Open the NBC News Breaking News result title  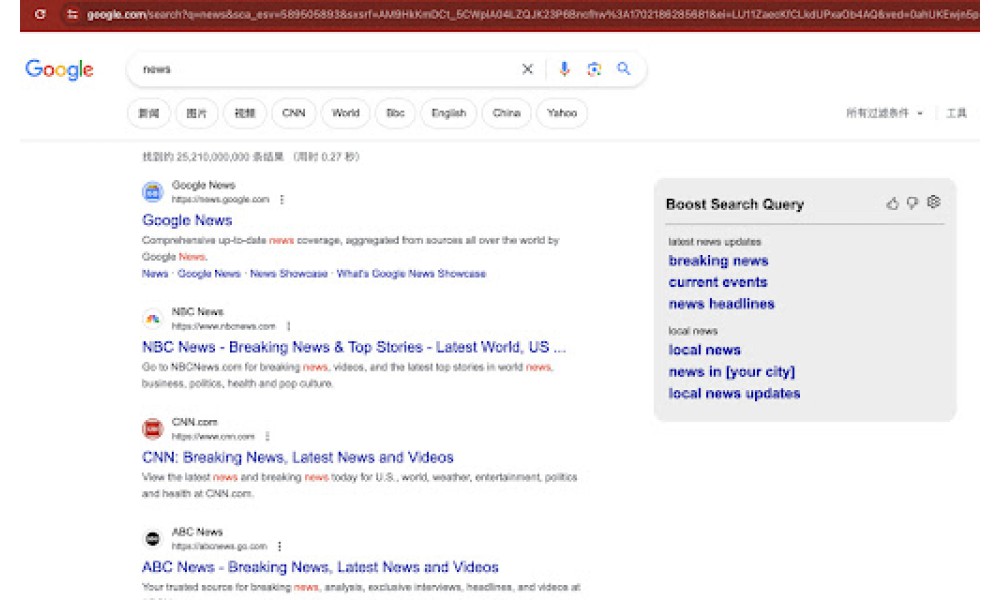pyautogui.click(x=353, y=347)
